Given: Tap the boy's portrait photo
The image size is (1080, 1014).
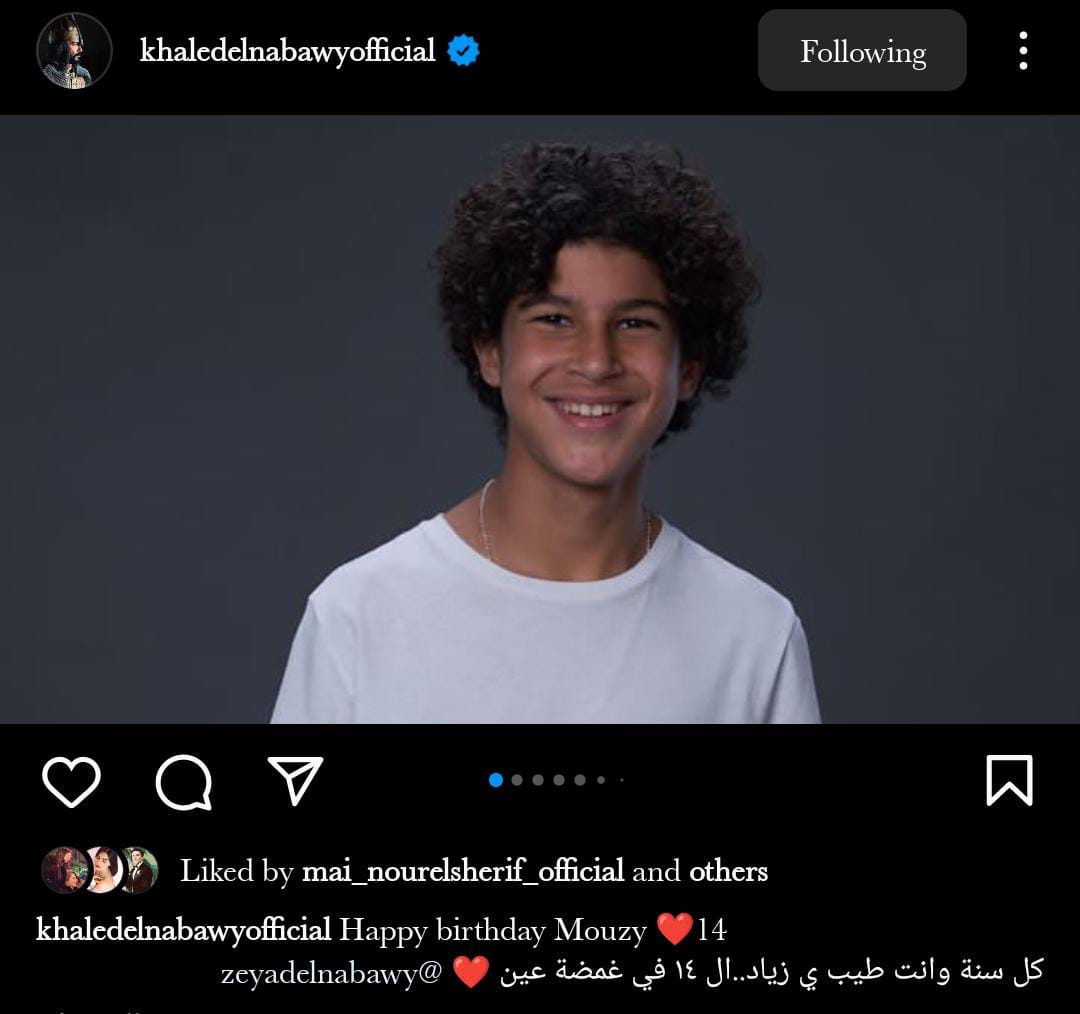Looking at the screenshot, I should click(x=540, y=419).
